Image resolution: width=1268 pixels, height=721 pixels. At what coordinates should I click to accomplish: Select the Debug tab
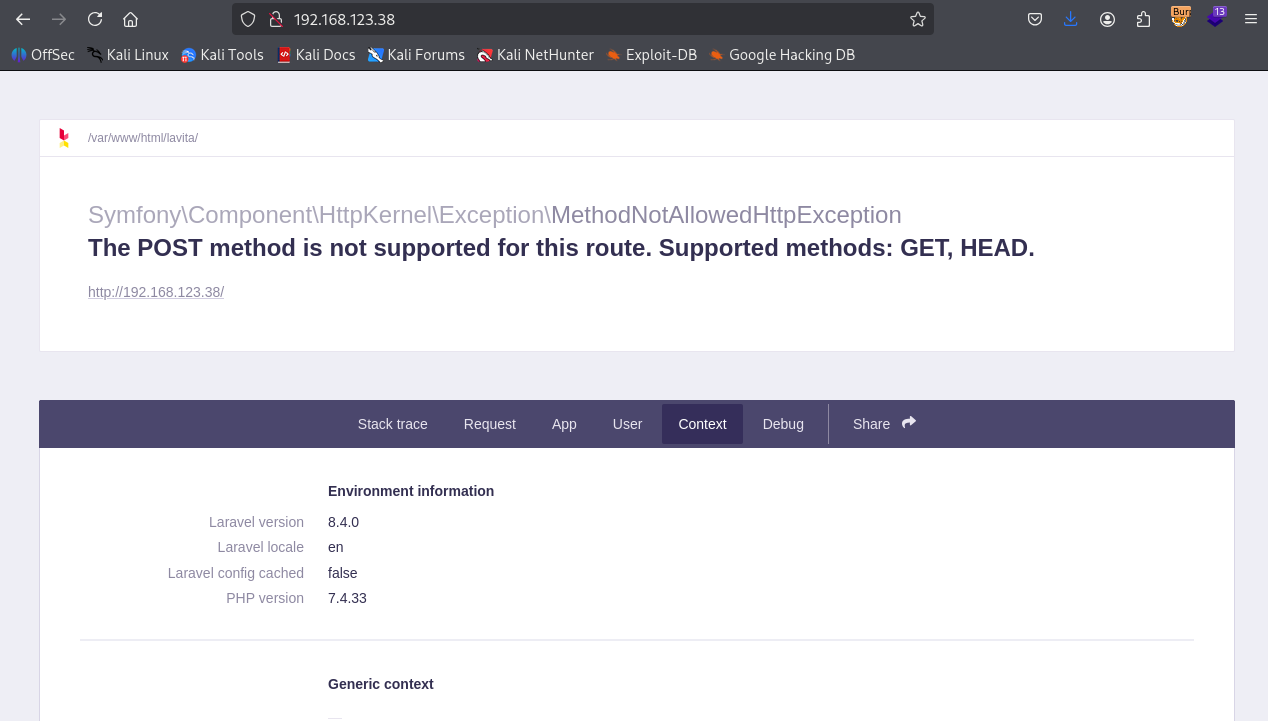[x=783, y=424]
